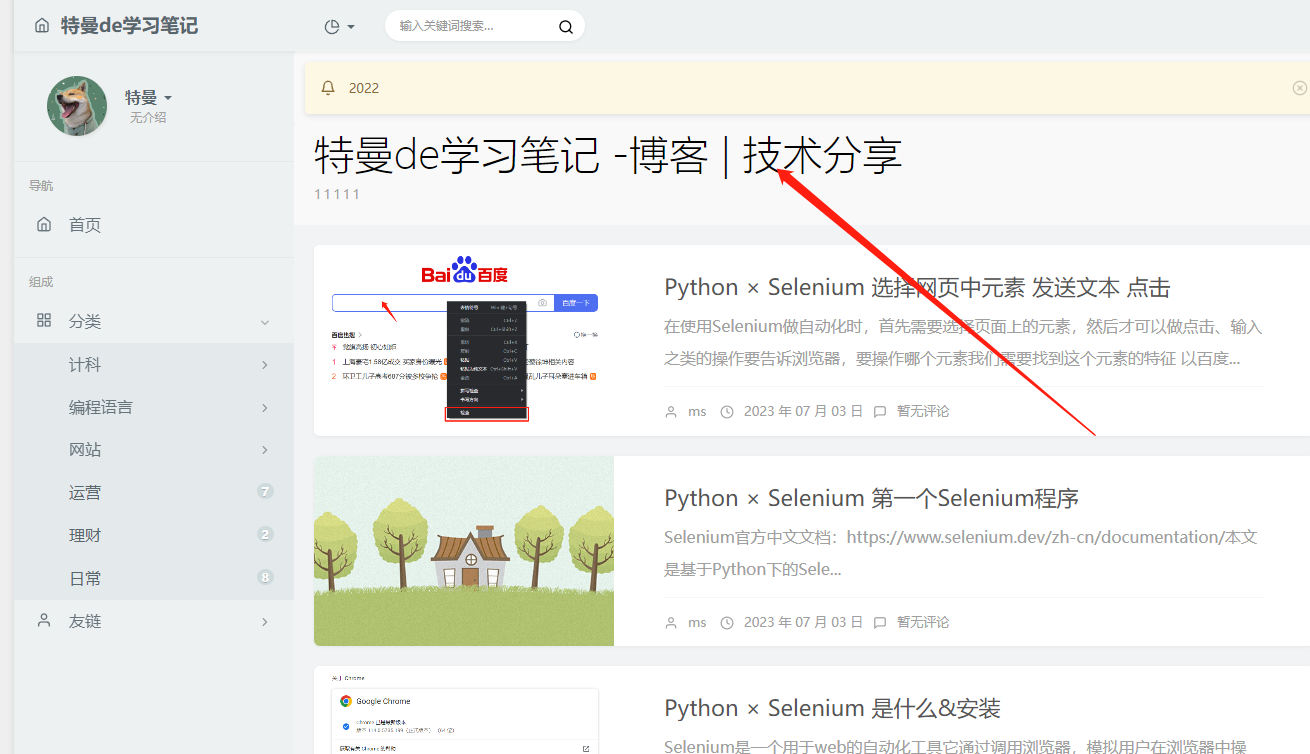Click the clock icon on 第一个Selenium程序 post
The height and width of the screenshot is (754, 1310).
(x=727, y=623)
